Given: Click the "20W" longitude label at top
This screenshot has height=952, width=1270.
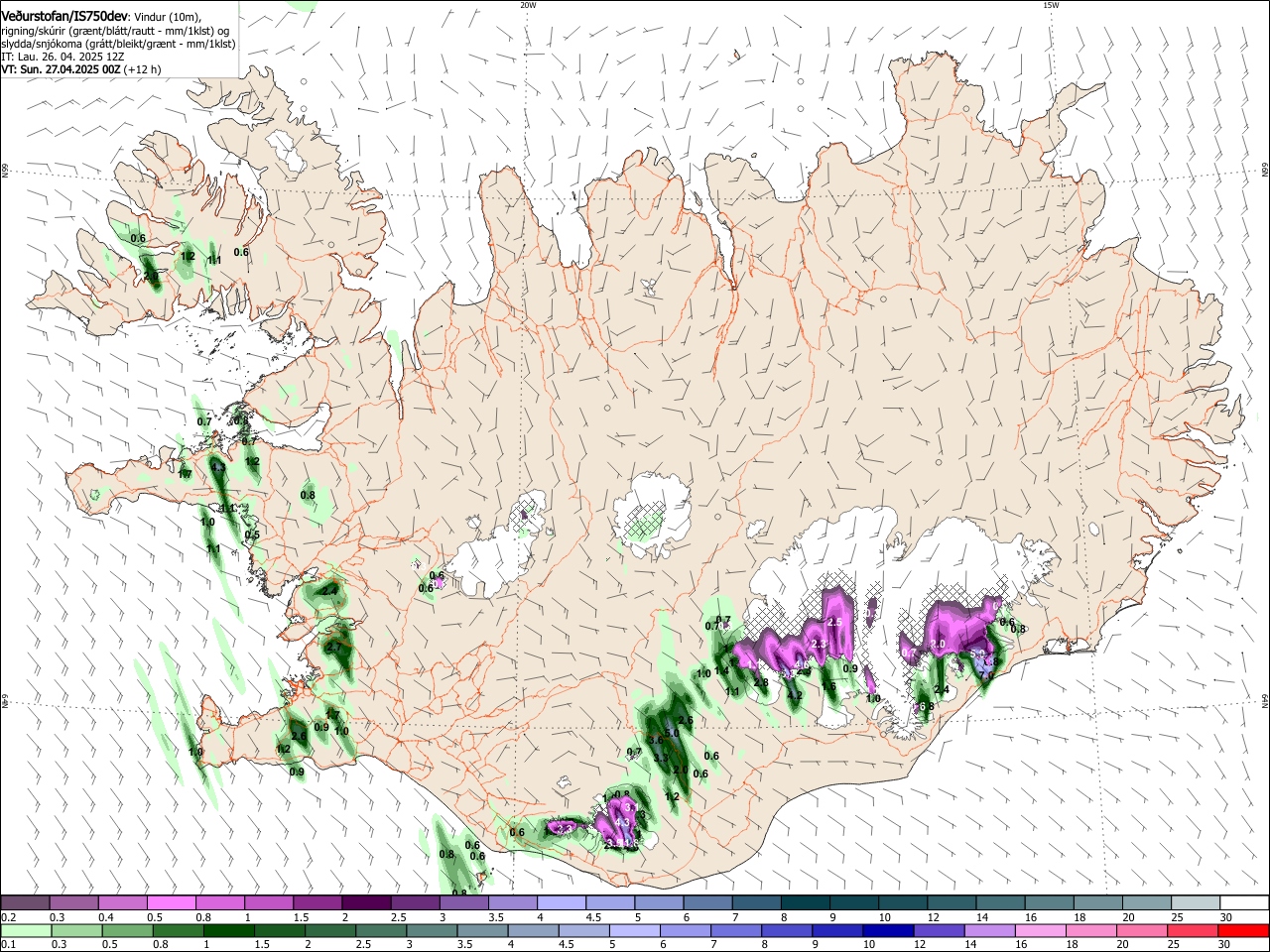Looking at the screenshot, I should pos(528,5).
